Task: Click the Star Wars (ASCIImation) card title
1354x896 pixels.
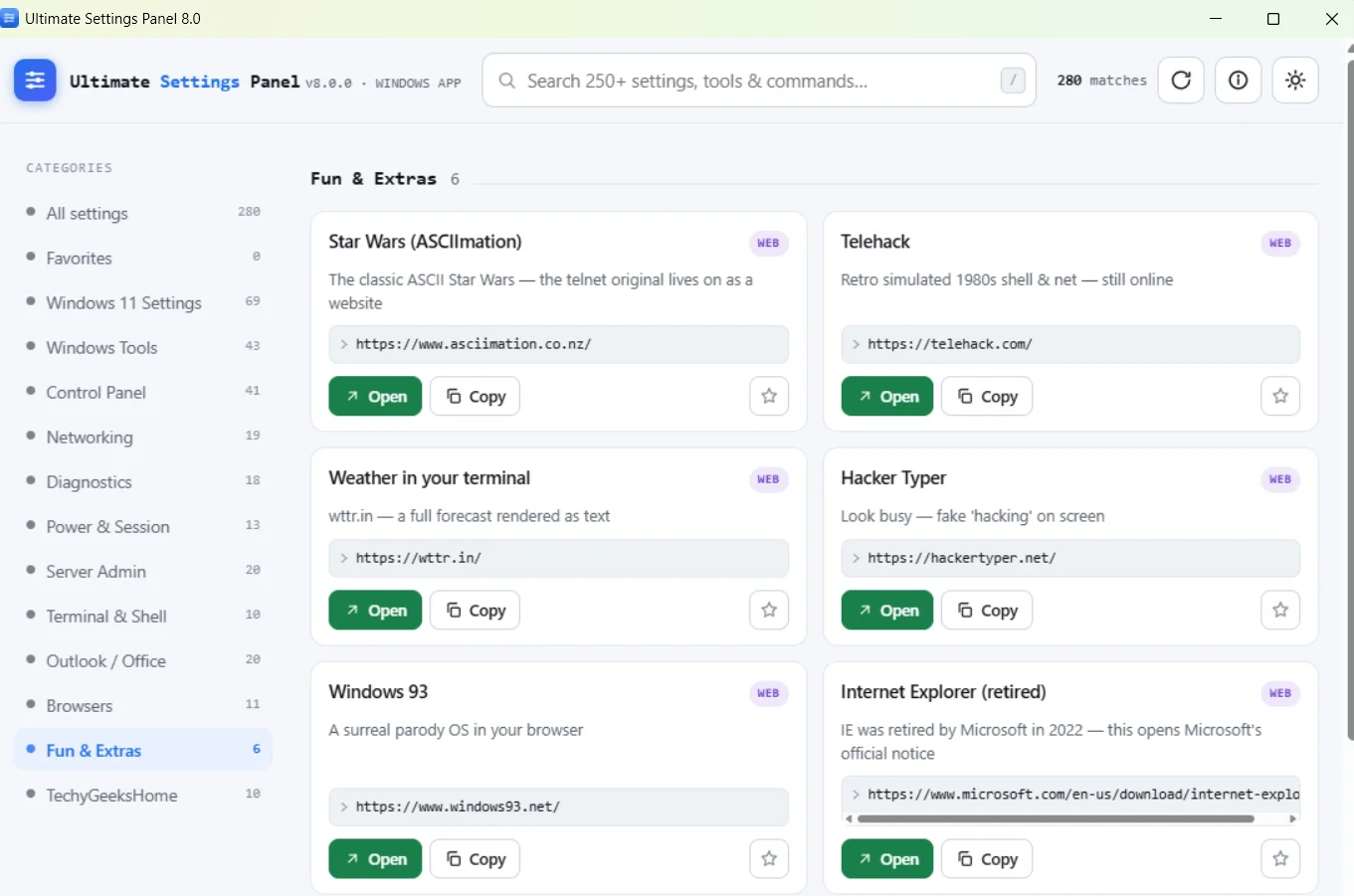Action: [x=425, y=242]
